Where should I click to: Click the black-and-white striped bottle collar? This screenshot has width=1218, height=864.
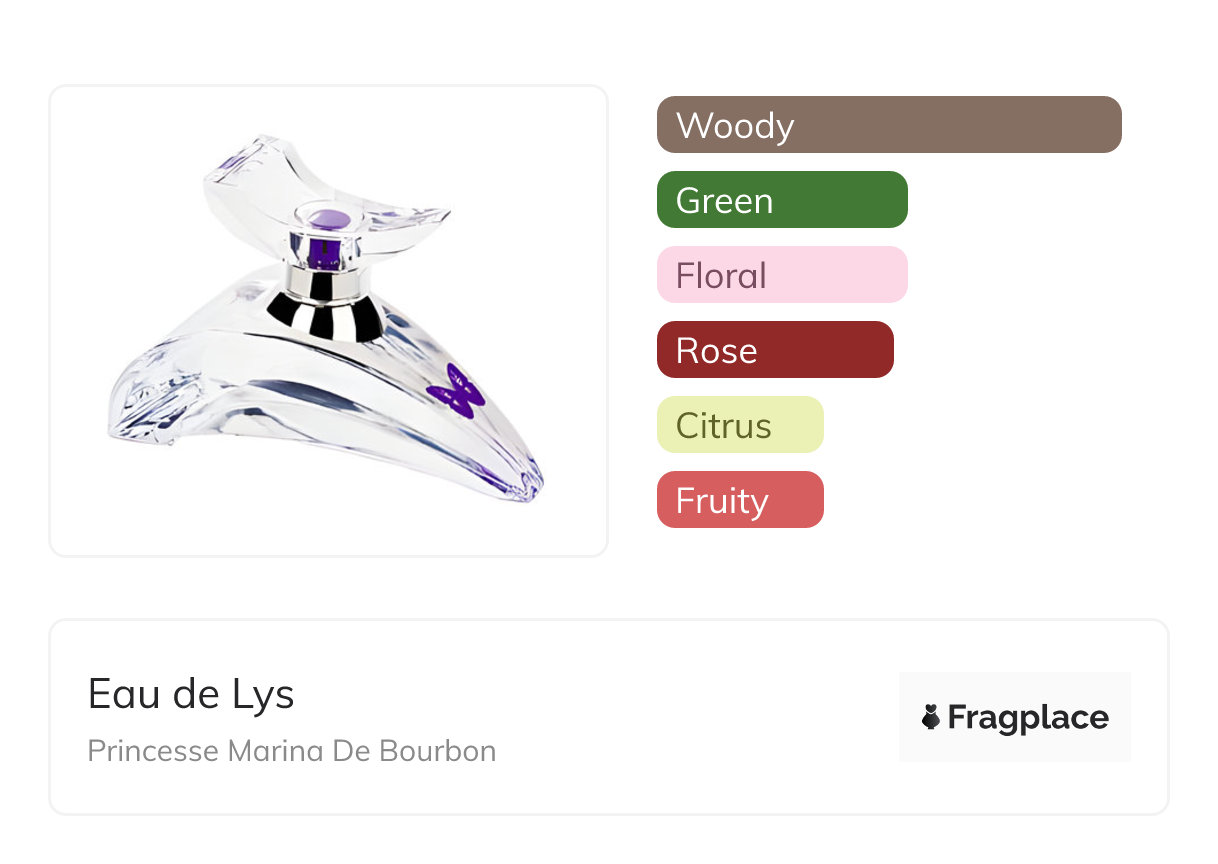click(325, 315)
